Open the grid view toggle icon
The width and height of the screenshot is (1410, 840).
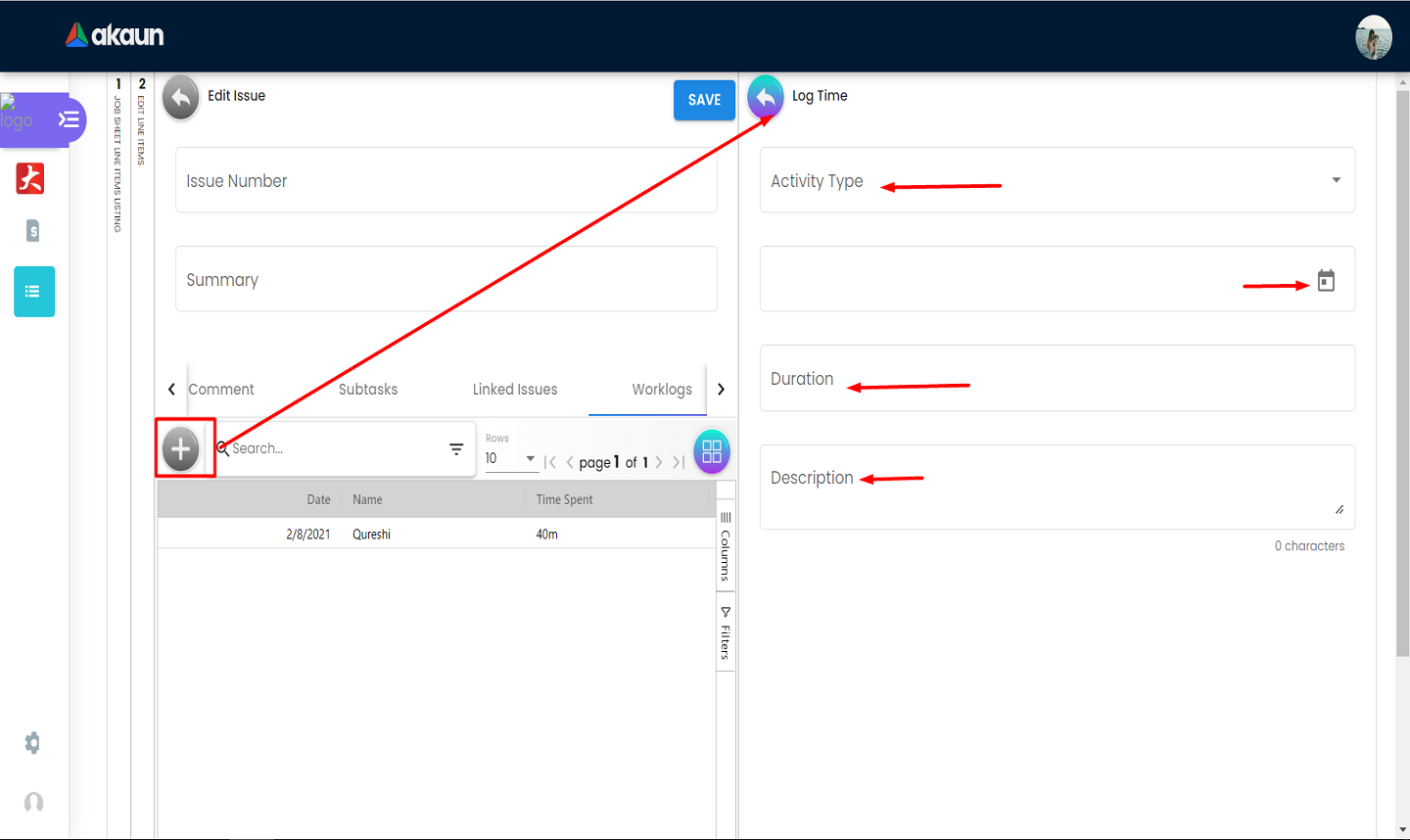(712, 451)
